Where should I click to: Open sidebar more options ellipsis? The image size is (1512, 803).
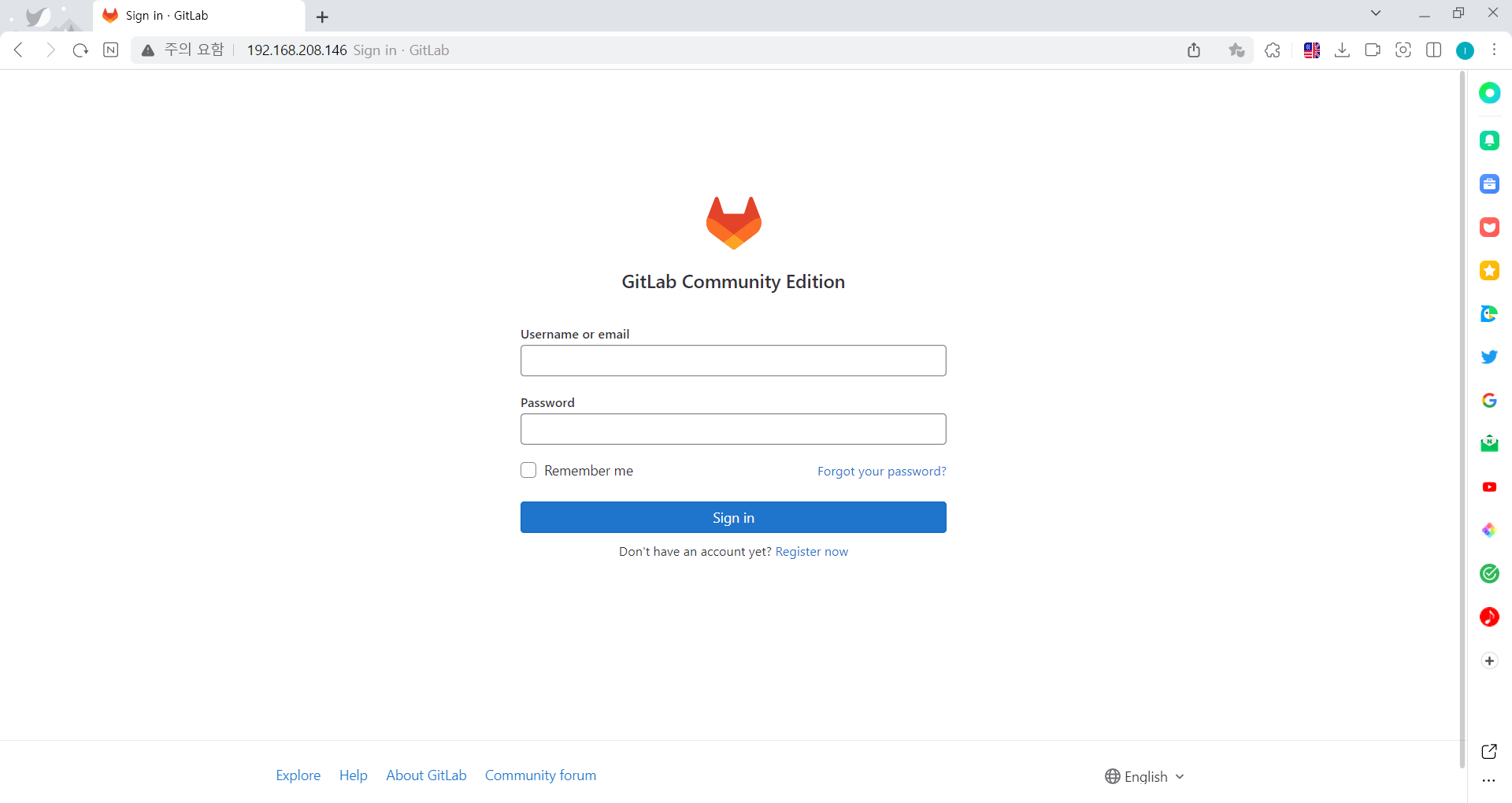point(1488,781)
